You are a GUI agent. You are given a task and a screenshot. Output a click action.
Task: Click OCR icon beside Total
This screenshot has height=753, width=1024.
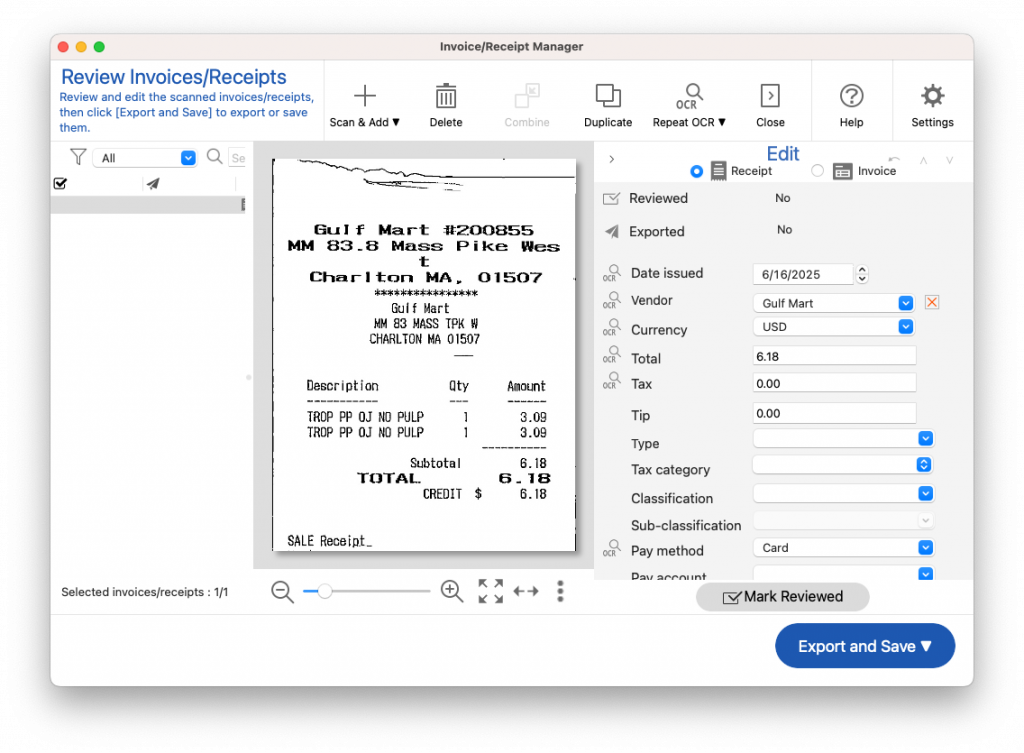click(612, 355)
